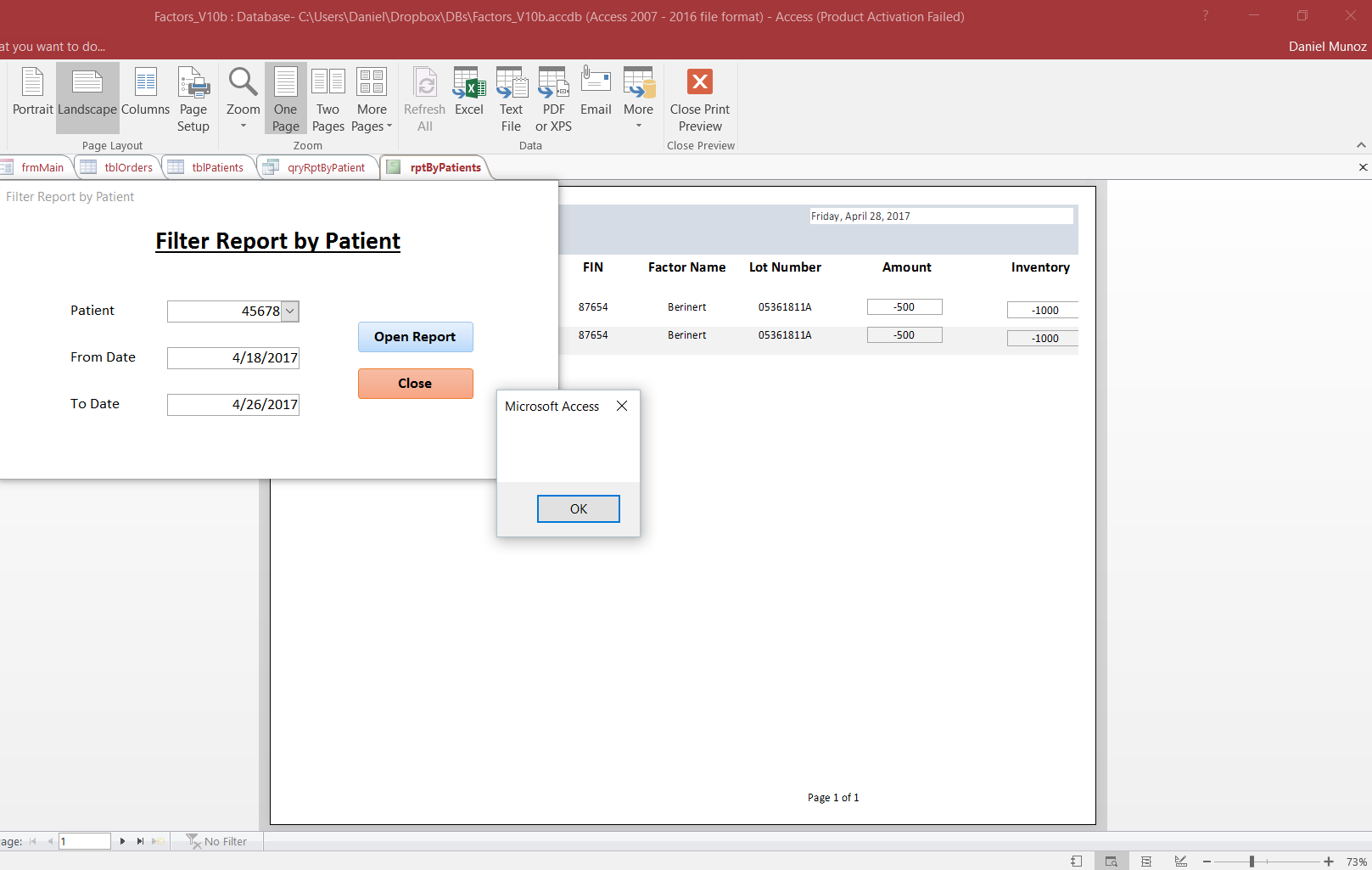Click the Zoom magnifier icon
Image resolution: width=1372 pixels, height=870 pixels.
(x=243, y=83)
